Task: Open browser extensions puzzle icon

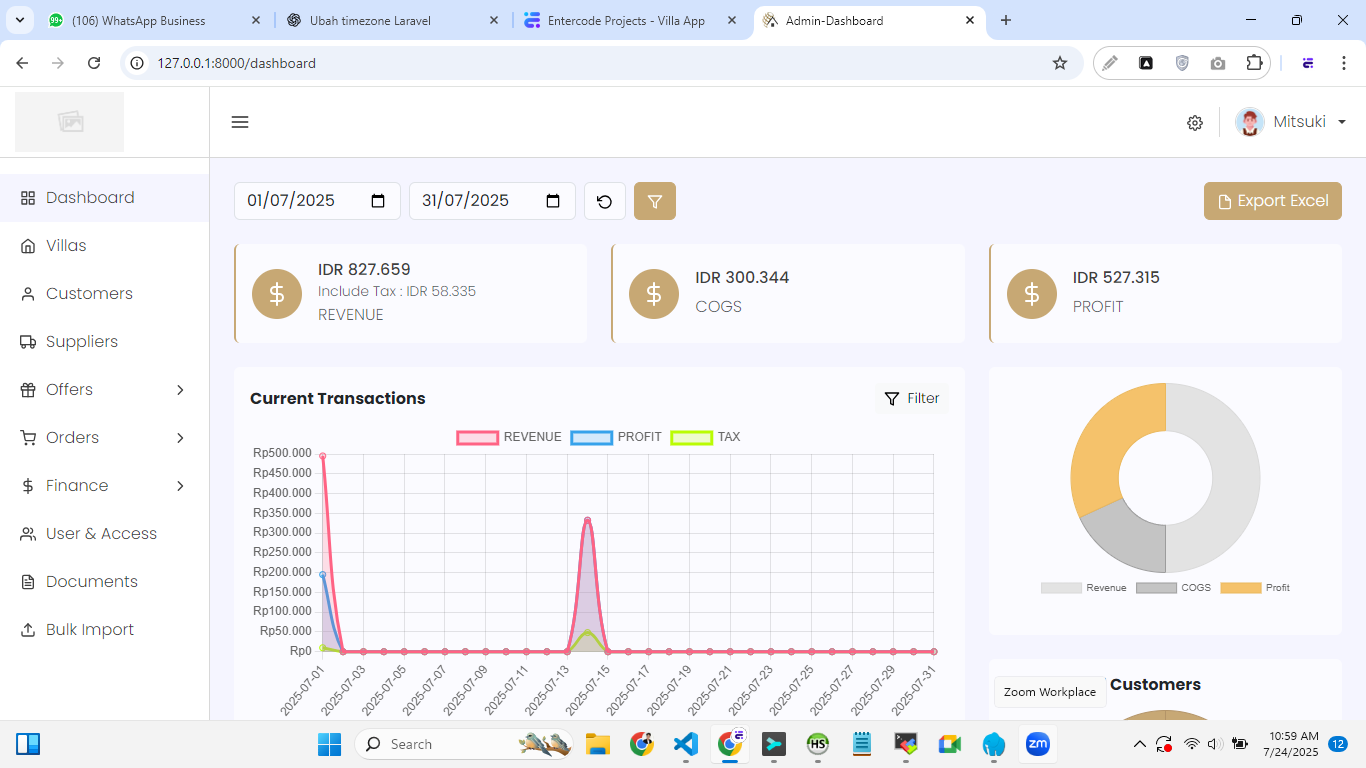Action: [1254, 63]
